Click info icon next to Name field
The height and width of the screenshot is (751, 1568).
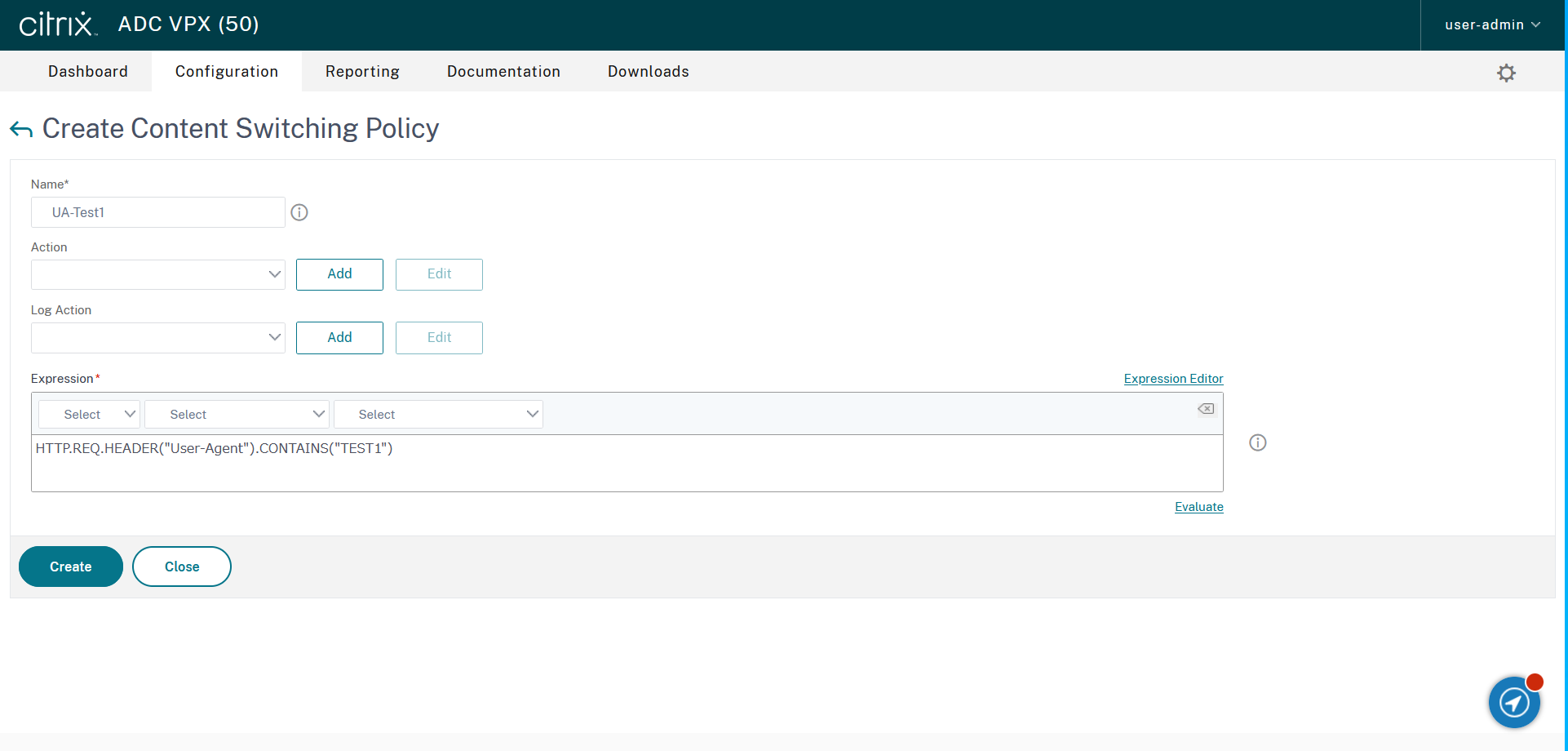click(299, 212)
